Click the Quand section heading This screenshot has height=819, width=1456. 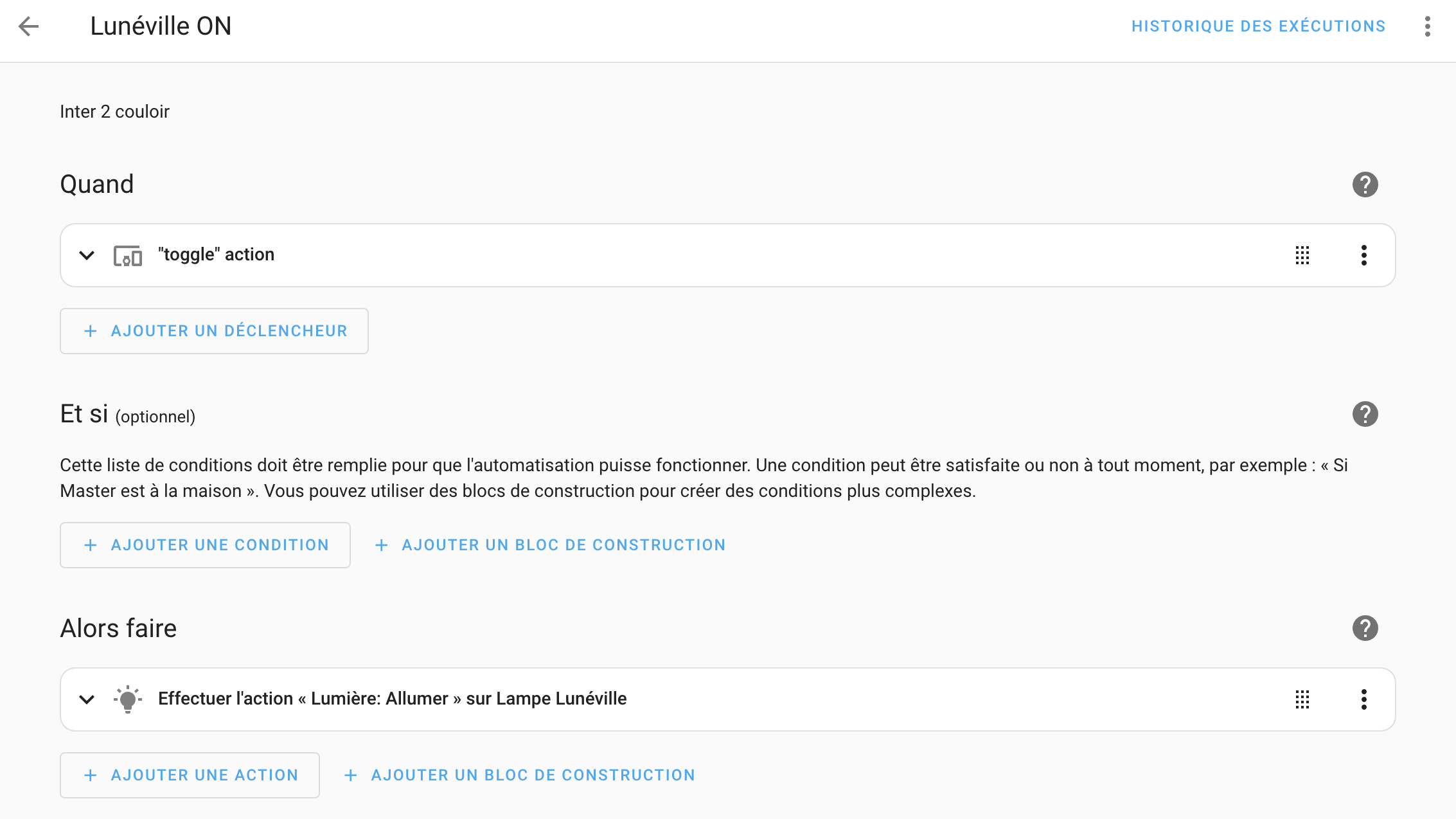(x=97, y=184)
